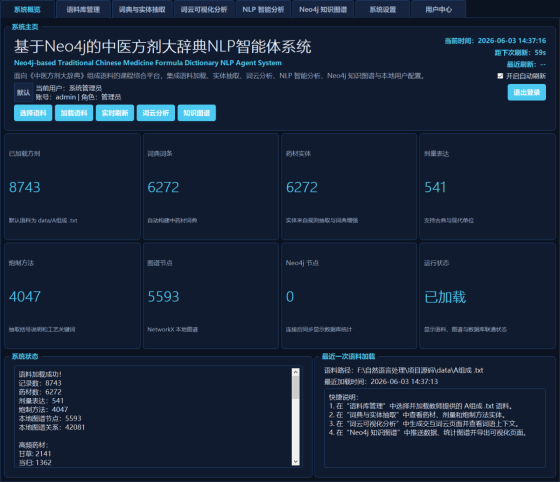Click the status log scrollbar up arrow
The height and width of the screenshot is (483, 560).
(x=295, y=372)
